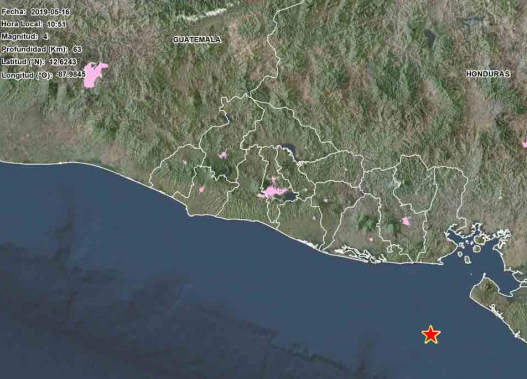
Task: Click the HONDURAS country label
Action: pos(488,74)
